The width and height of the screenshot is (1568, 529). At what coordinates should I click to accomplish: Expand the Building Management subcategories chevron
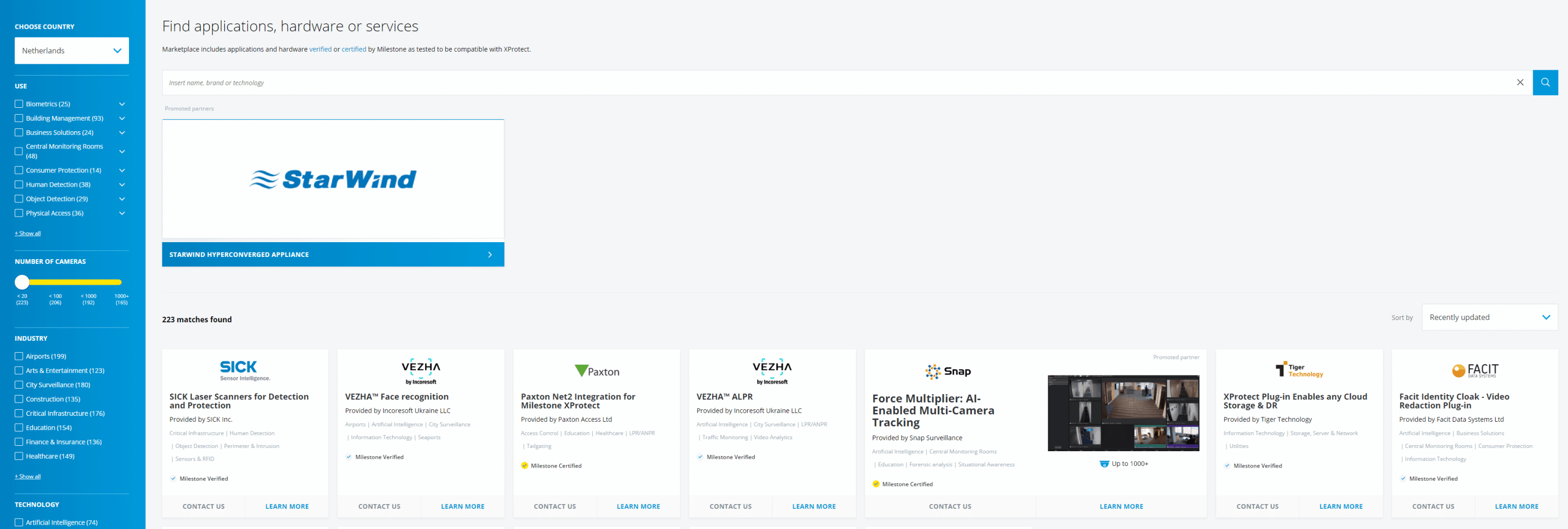tap(122, 118)
